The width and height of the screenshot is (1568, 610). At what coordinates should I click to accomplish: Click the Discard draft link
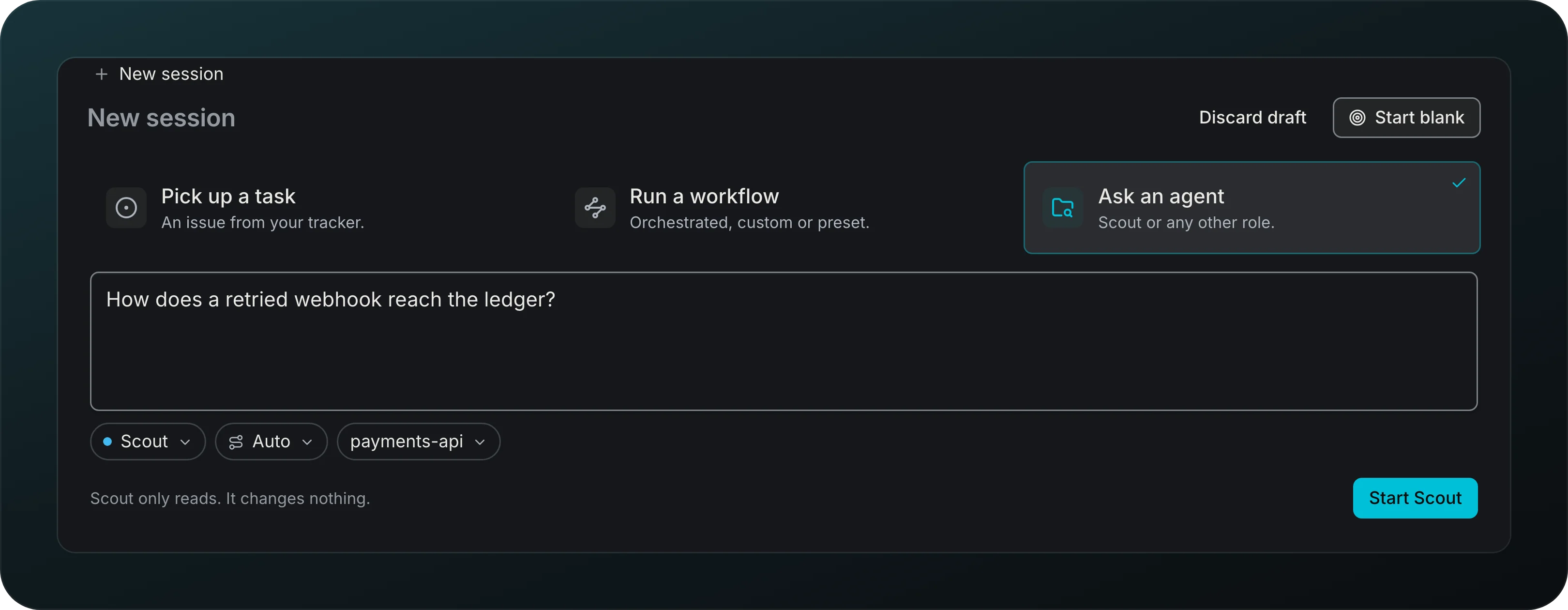tap(1252, 118)
